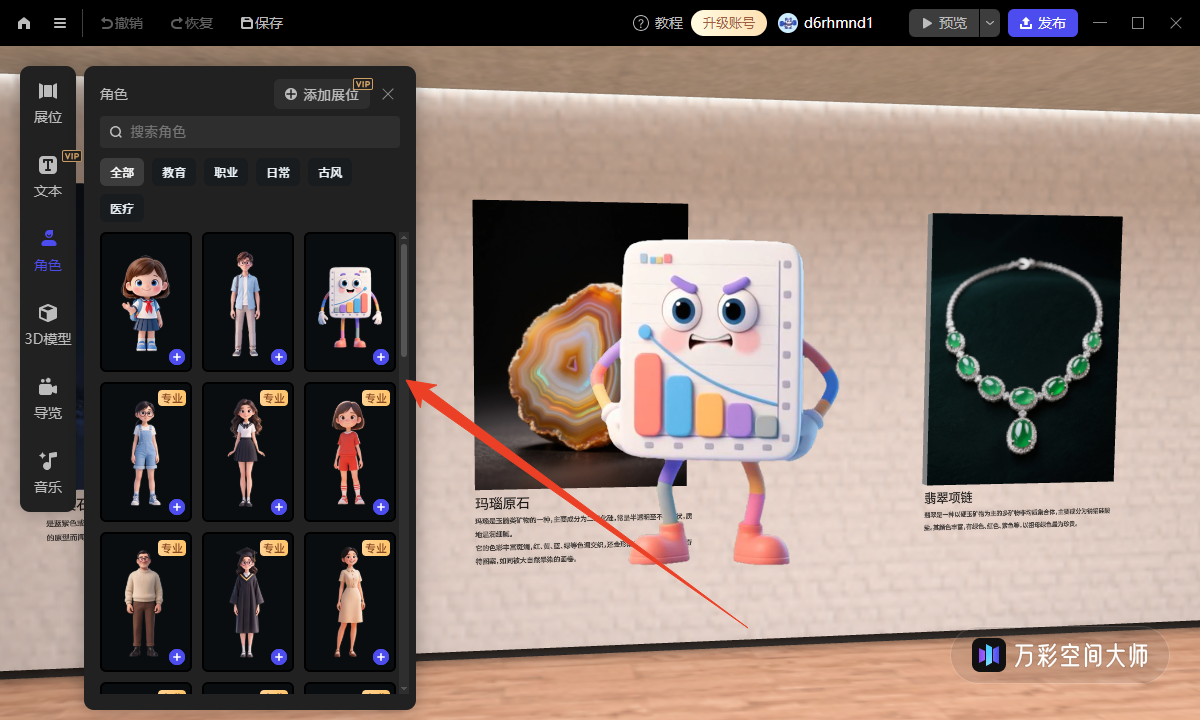Screen dimensions: 1200x720
Task: Open the 3D模型 panel
Action: [48, 325]
